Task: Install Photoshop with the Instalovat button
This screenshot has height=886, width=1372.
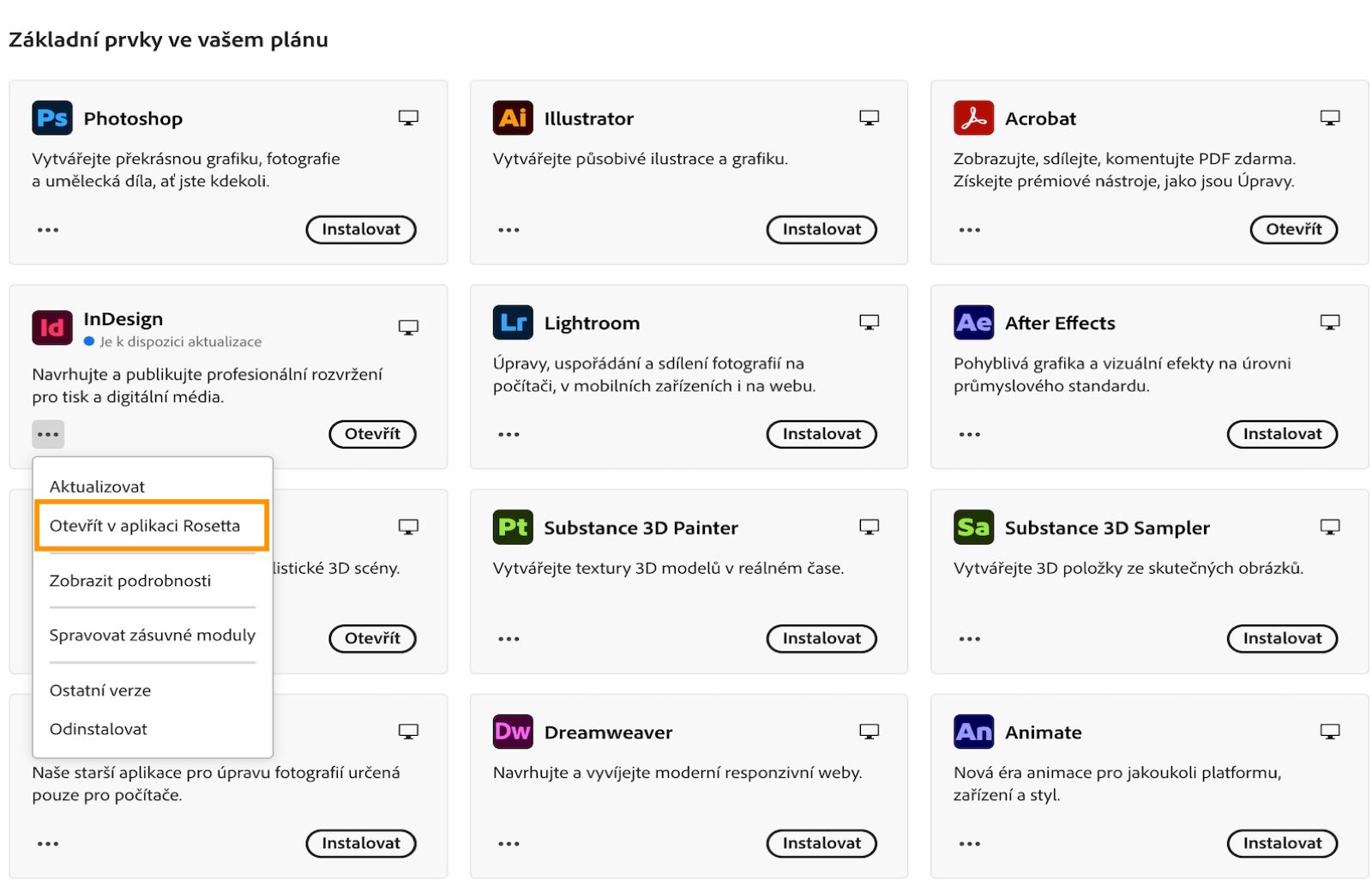Action: [x=361, y=229]
